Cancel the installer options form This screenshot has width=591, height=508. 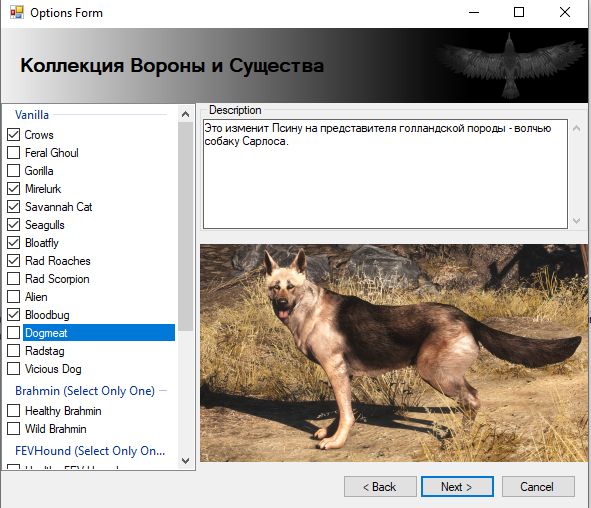click(x=538, y=487)
